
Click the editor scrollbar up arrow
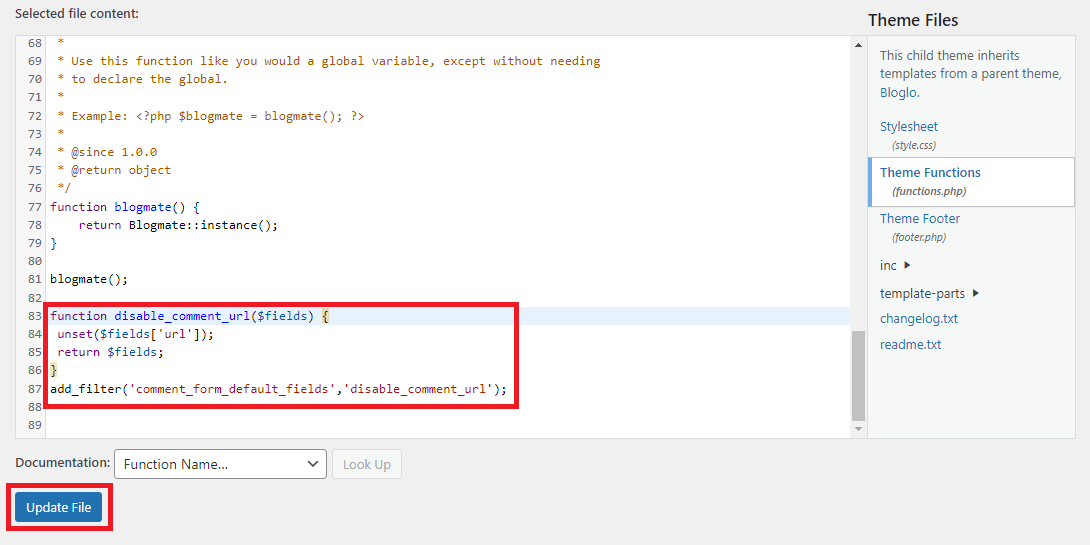pos(859,44)
